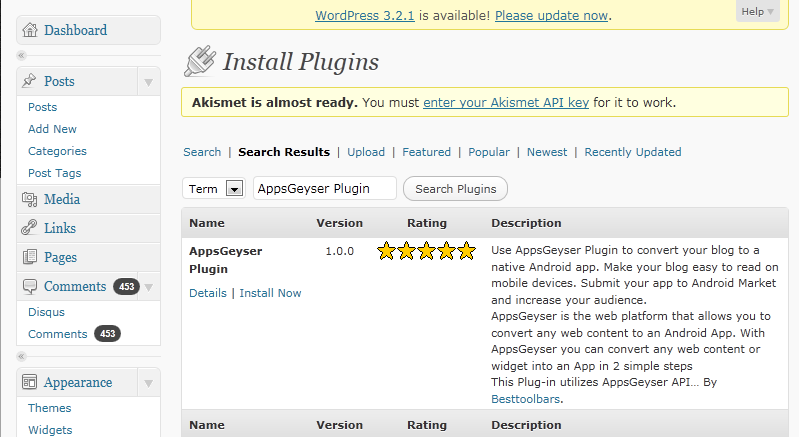Collapse the Appearance menu arrow

tap(148, 382)
